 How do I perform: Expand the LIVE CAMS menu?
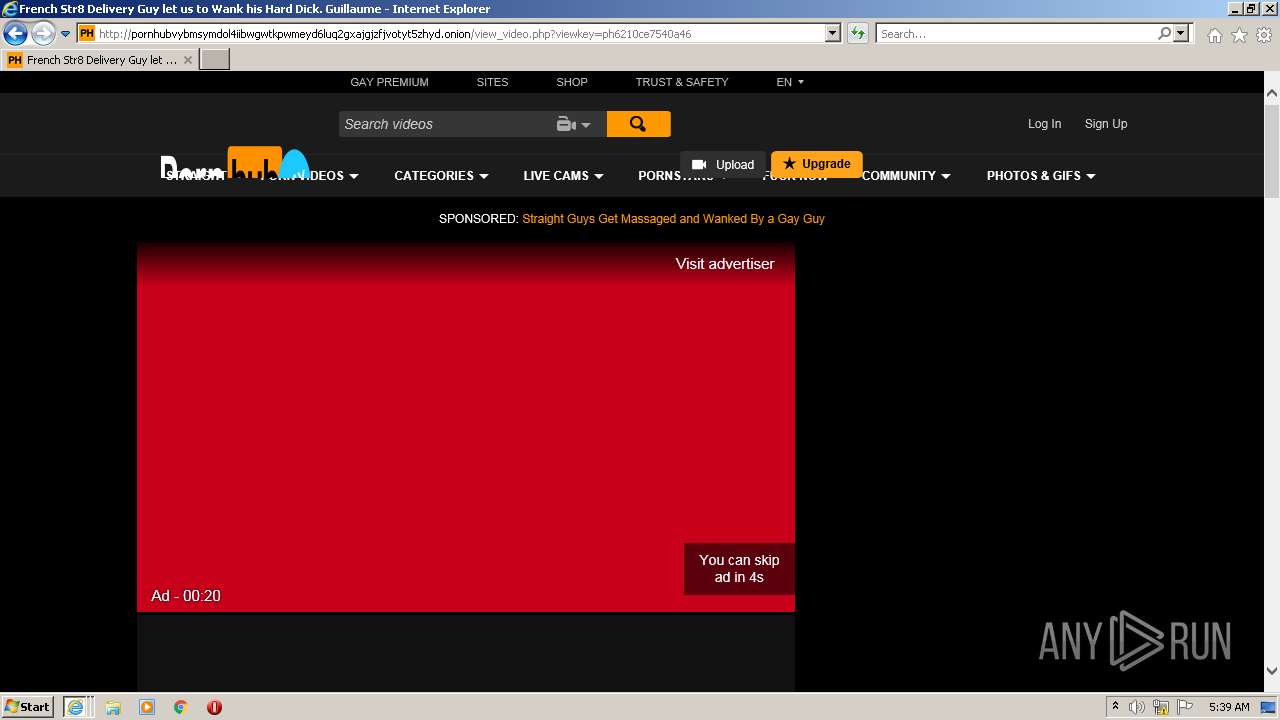tap(563, 176)
